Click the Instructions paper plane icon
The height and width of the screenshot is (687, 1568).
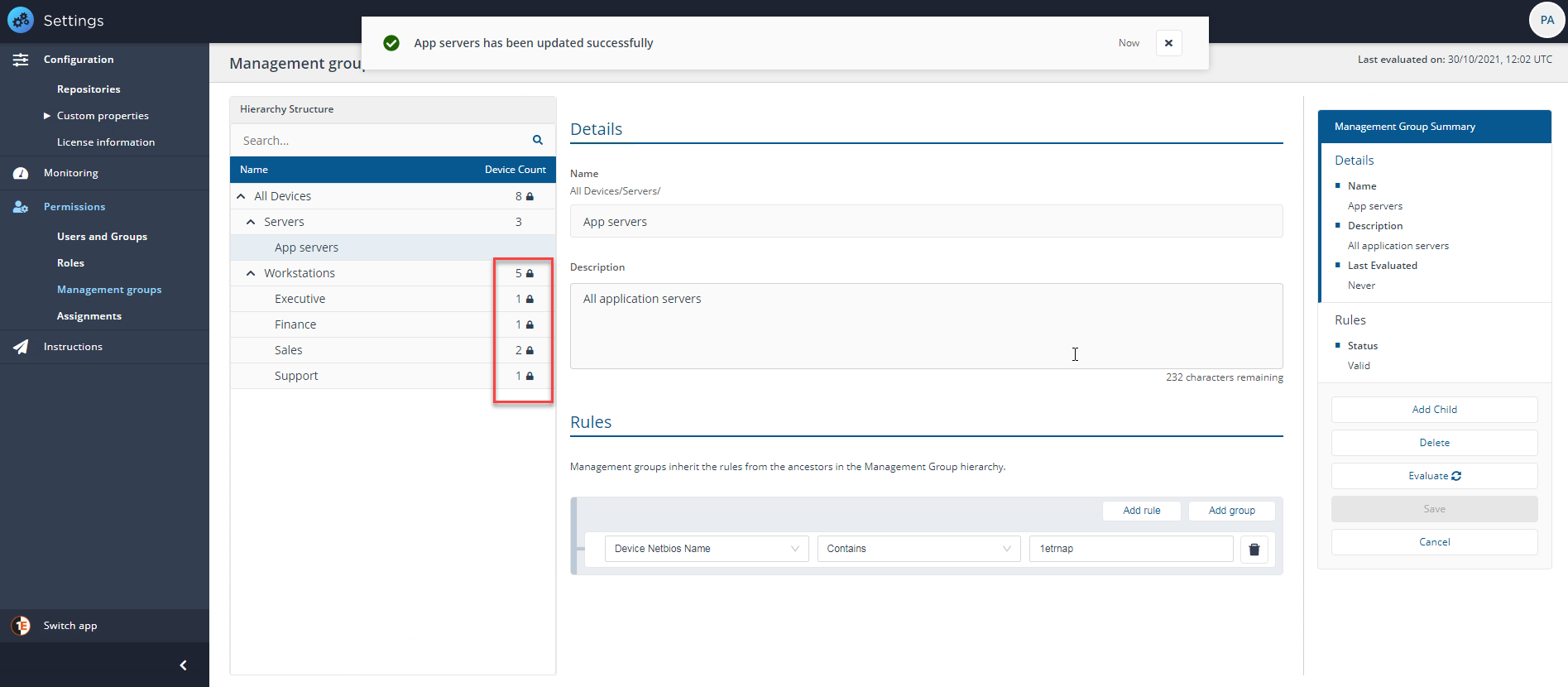point(21,347)
